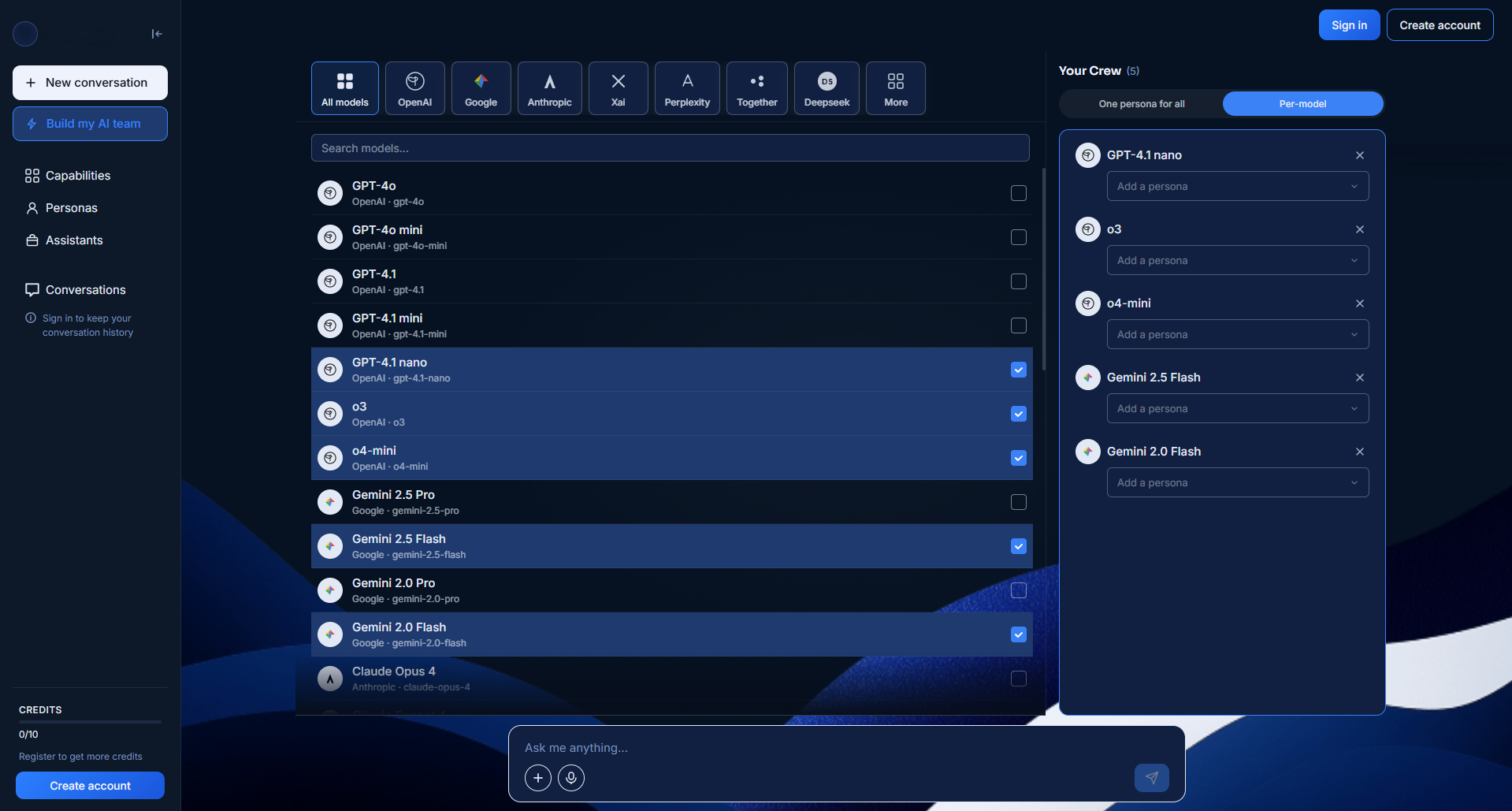The width and height of the screenshot is (1512, 811).
Task: Remove GPT-4.1 nano from Your Crew
Action: point(1360,155)
